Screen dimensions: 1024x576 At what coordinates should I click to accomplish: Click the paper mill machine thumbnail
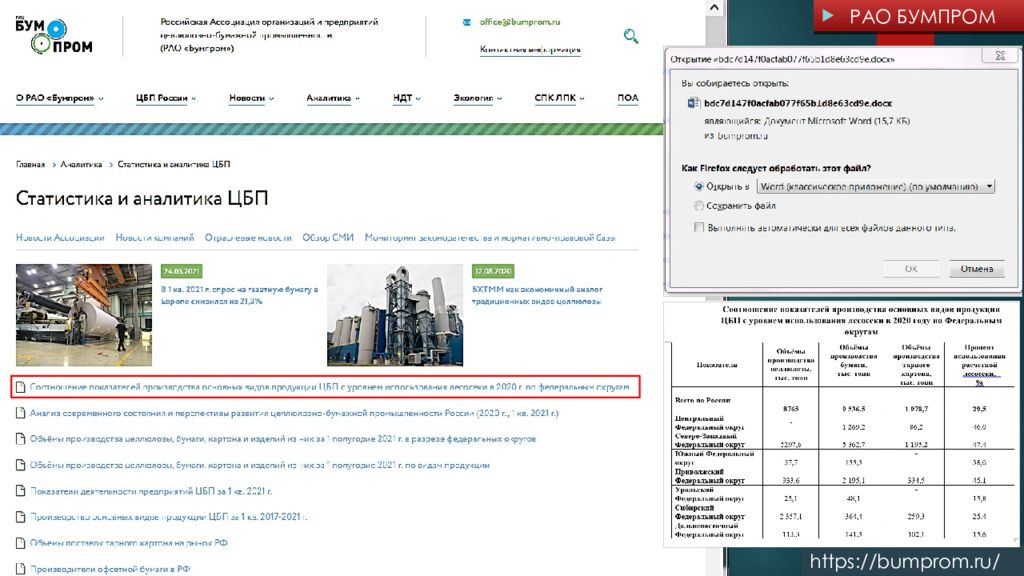[x=84, y=315]
